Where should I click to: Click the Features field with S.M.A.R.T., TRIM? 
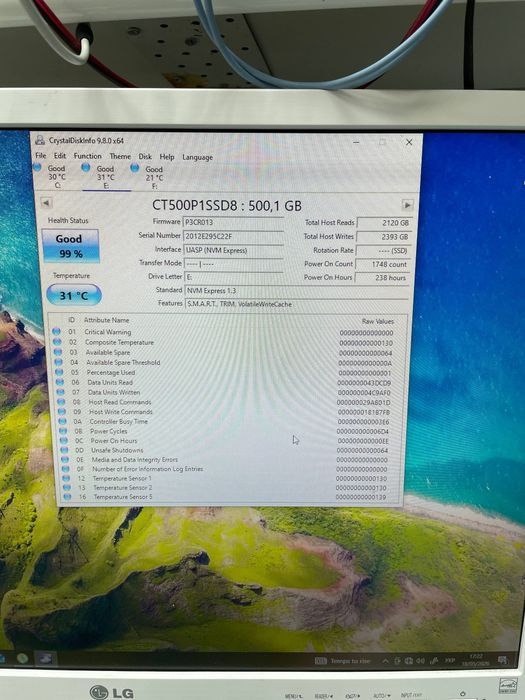[296, 304]
